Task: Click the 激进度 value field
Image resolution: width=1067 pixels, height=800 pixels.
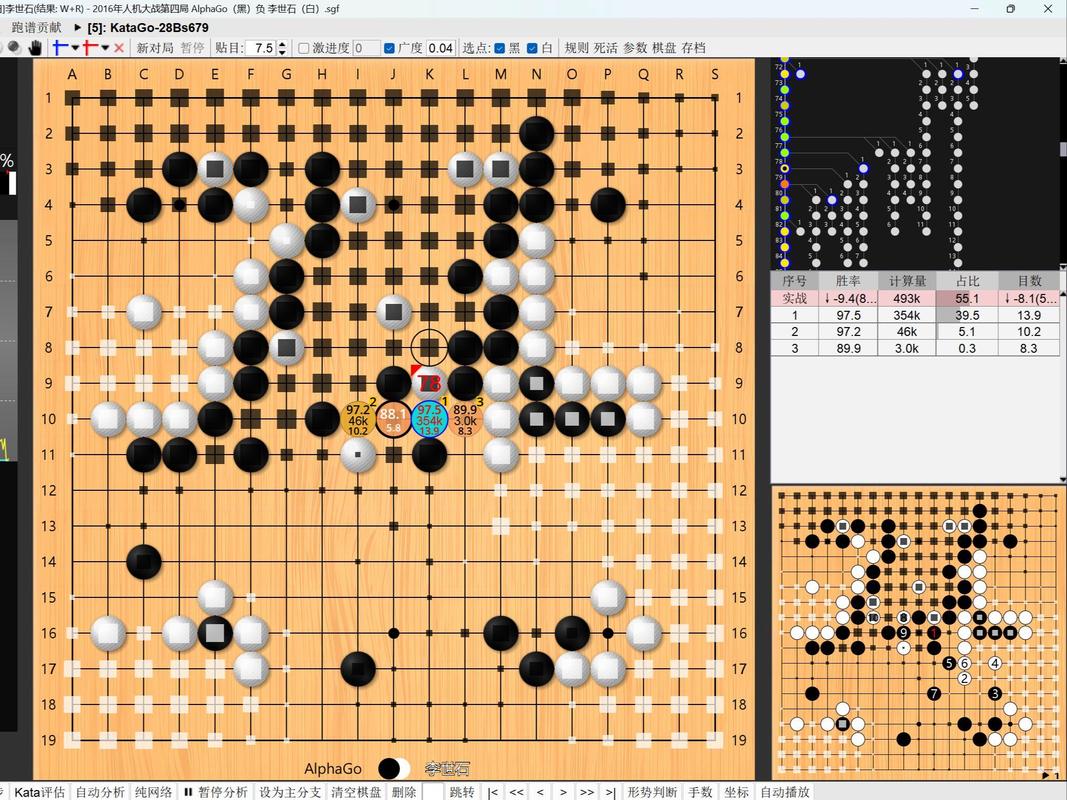Action: point(367,48)
